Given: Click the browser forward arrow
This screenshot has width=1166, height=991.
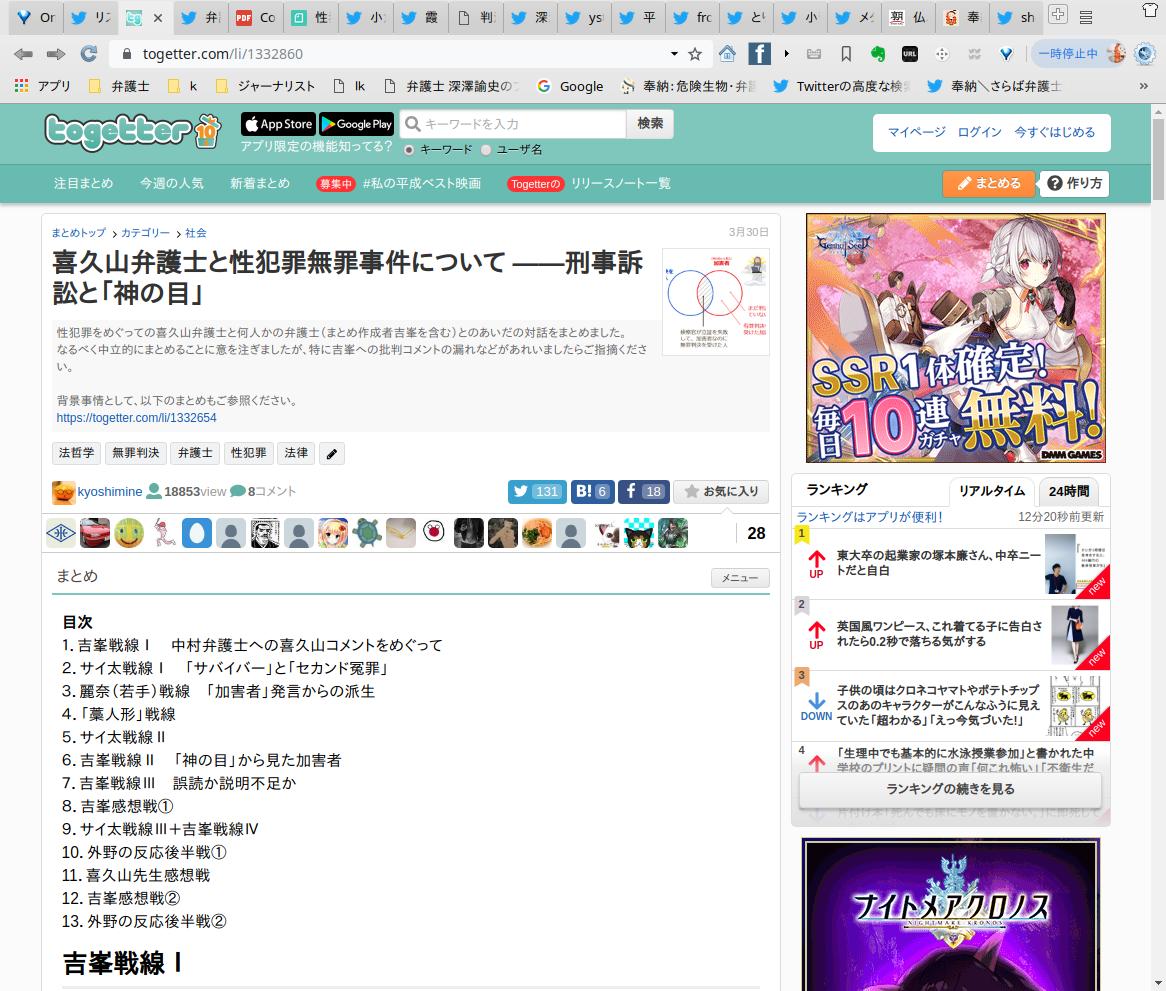Looking at the screenshot, I should click(x=56, y=54).
